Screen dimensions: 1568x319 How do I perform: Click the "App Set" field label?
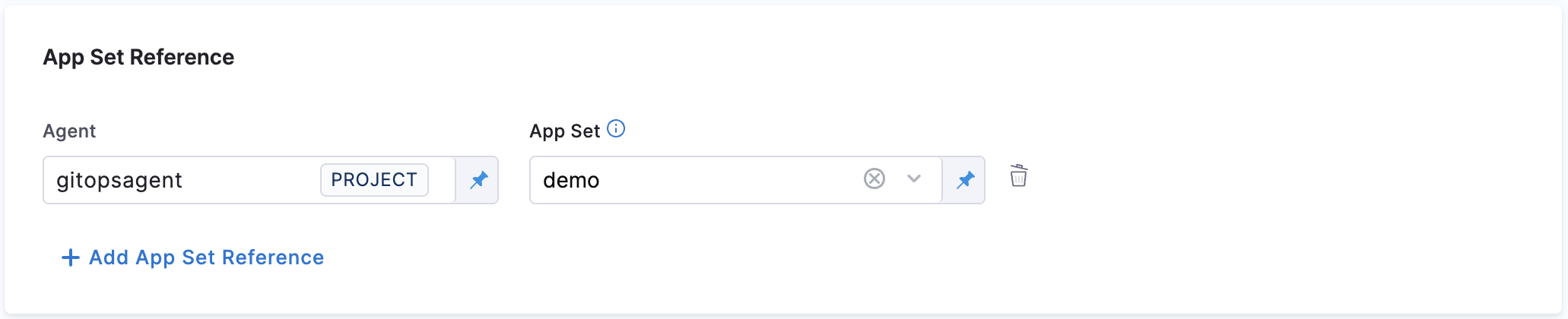click(x=564, y=131)
